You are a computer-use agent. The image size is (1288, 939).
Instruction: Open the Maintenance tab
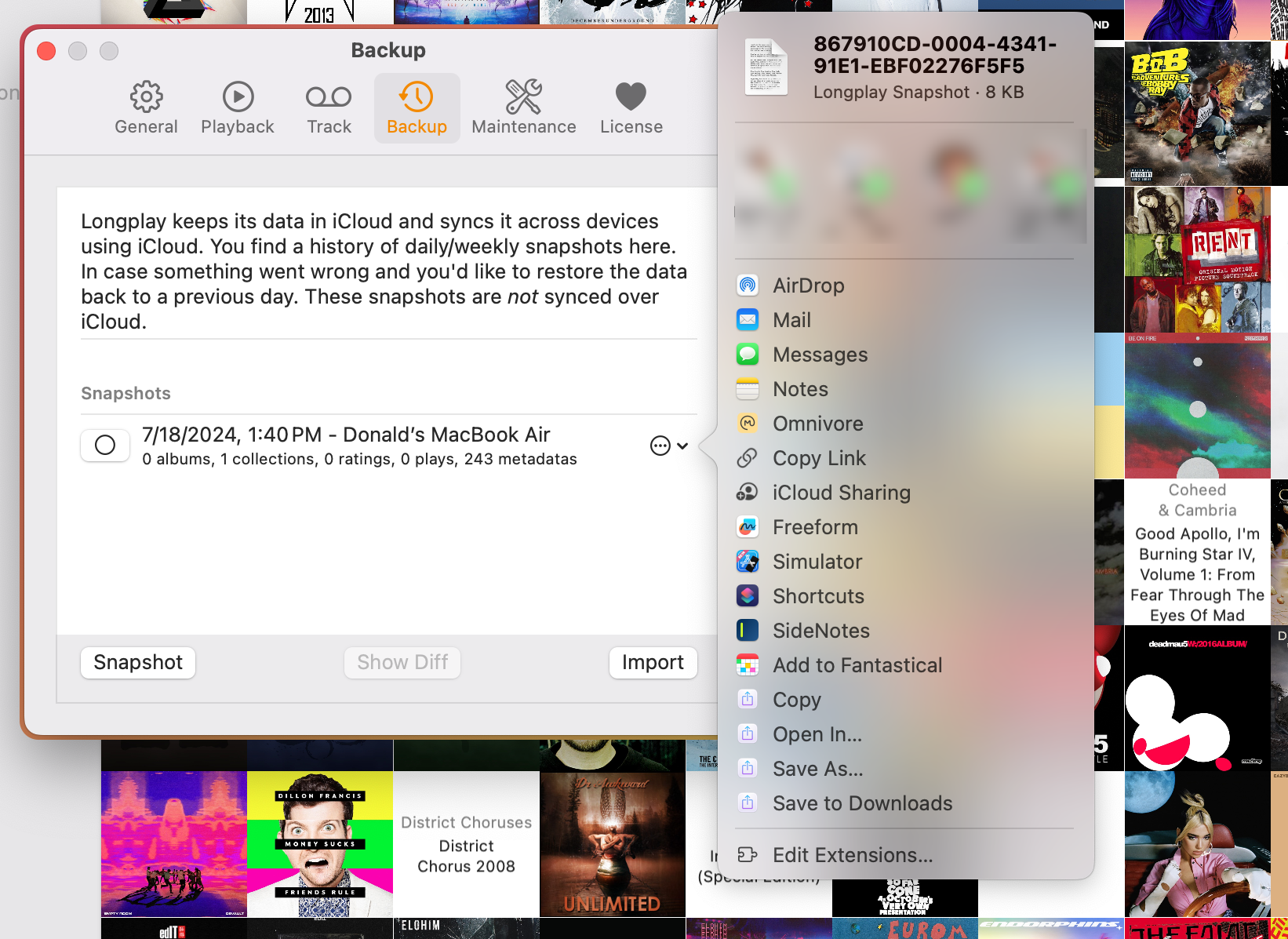(x=524, y=108)
